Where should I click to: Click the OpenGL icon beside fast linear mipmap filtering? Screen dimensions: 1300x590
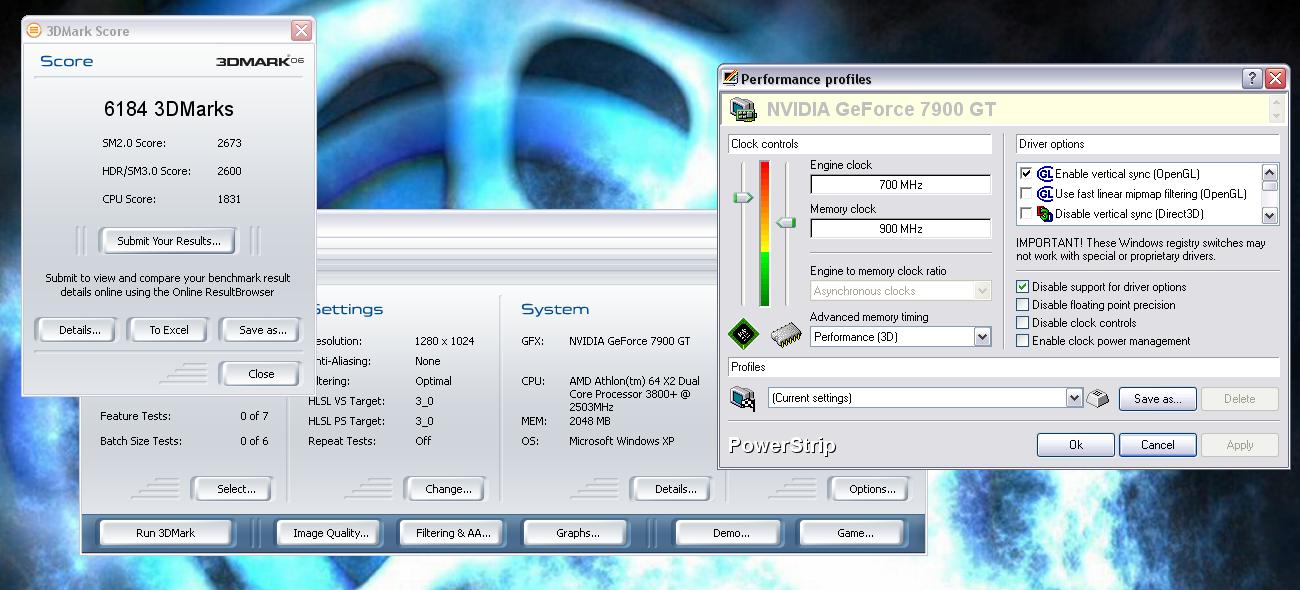pyautogui.click(x=1045, y=194)
